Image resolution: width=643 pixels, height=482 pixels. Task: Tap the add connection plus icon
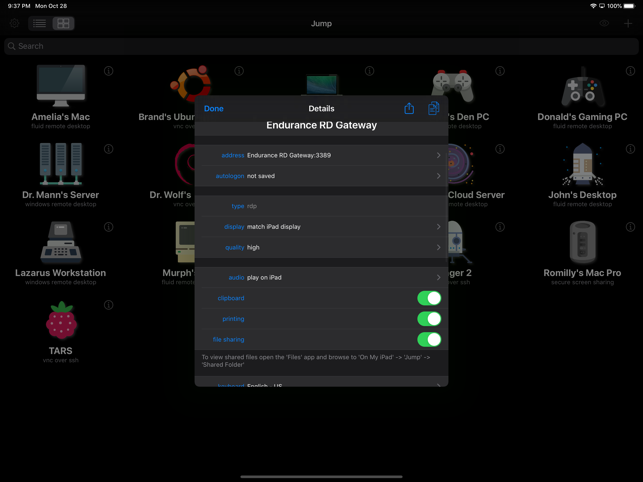pos(628,23)
